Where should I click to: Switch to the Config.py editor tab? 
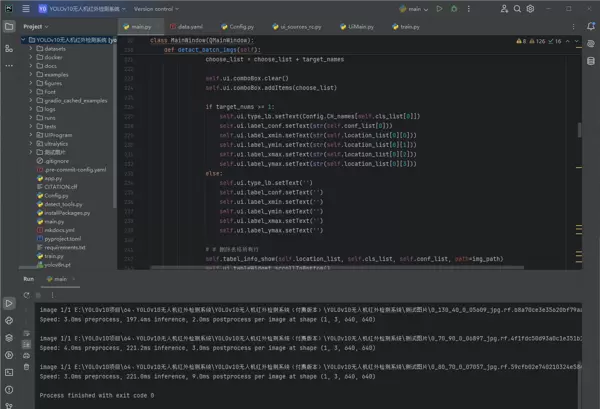[240, 27]
